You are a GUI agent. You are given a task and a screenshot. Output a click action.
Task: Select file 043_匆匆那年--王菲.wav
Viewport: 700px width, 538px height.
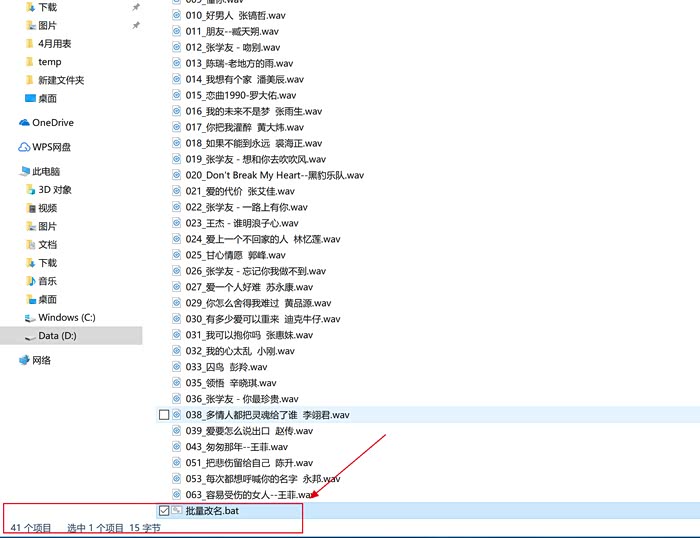(x=237, y=446)
